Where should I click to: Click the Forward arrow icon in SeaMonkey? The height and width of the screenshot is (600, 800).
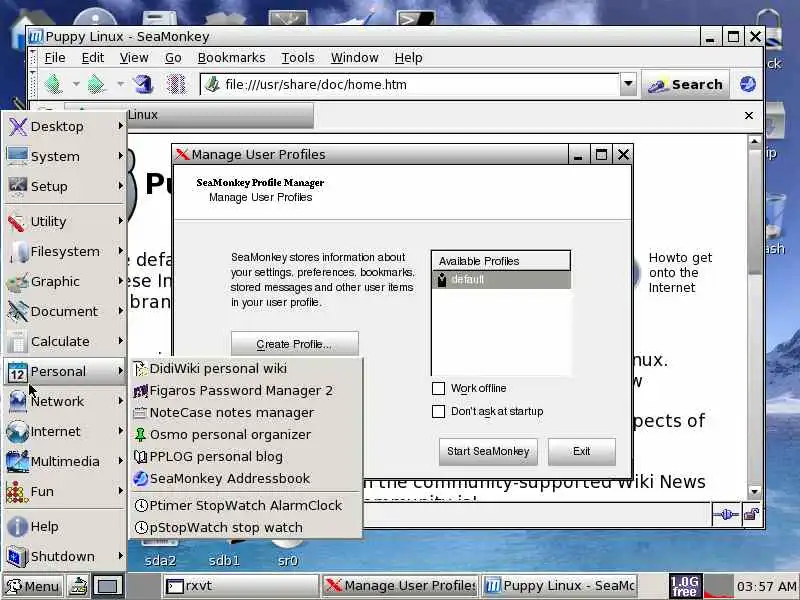96,84
